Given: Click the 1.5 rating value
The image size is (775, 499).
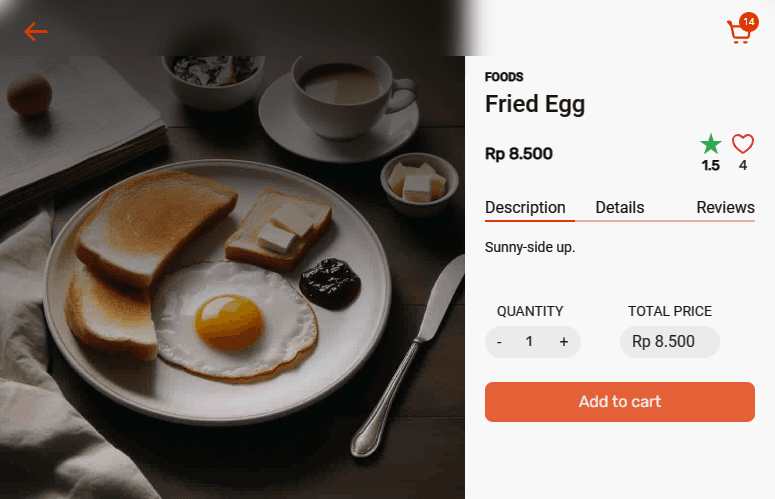Looking at the screenshot, I should (x=711, y=166).
